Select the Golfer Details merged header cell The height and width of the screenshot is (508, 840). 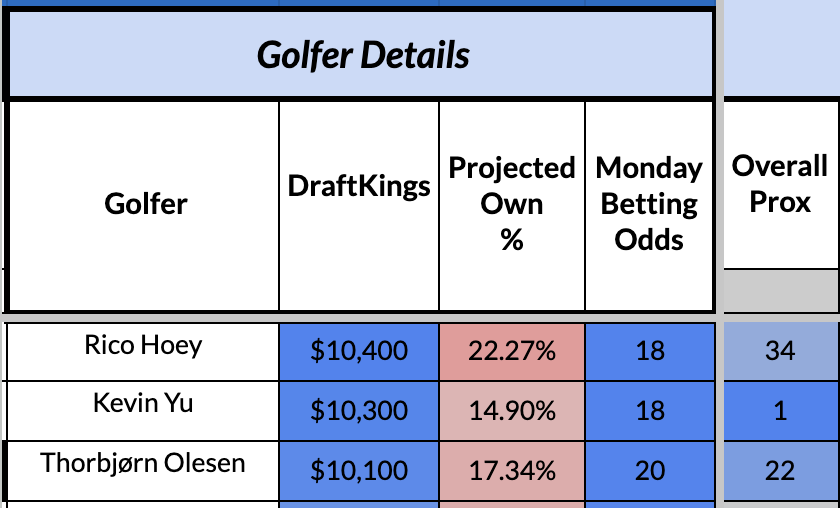[x=362, y=55]
